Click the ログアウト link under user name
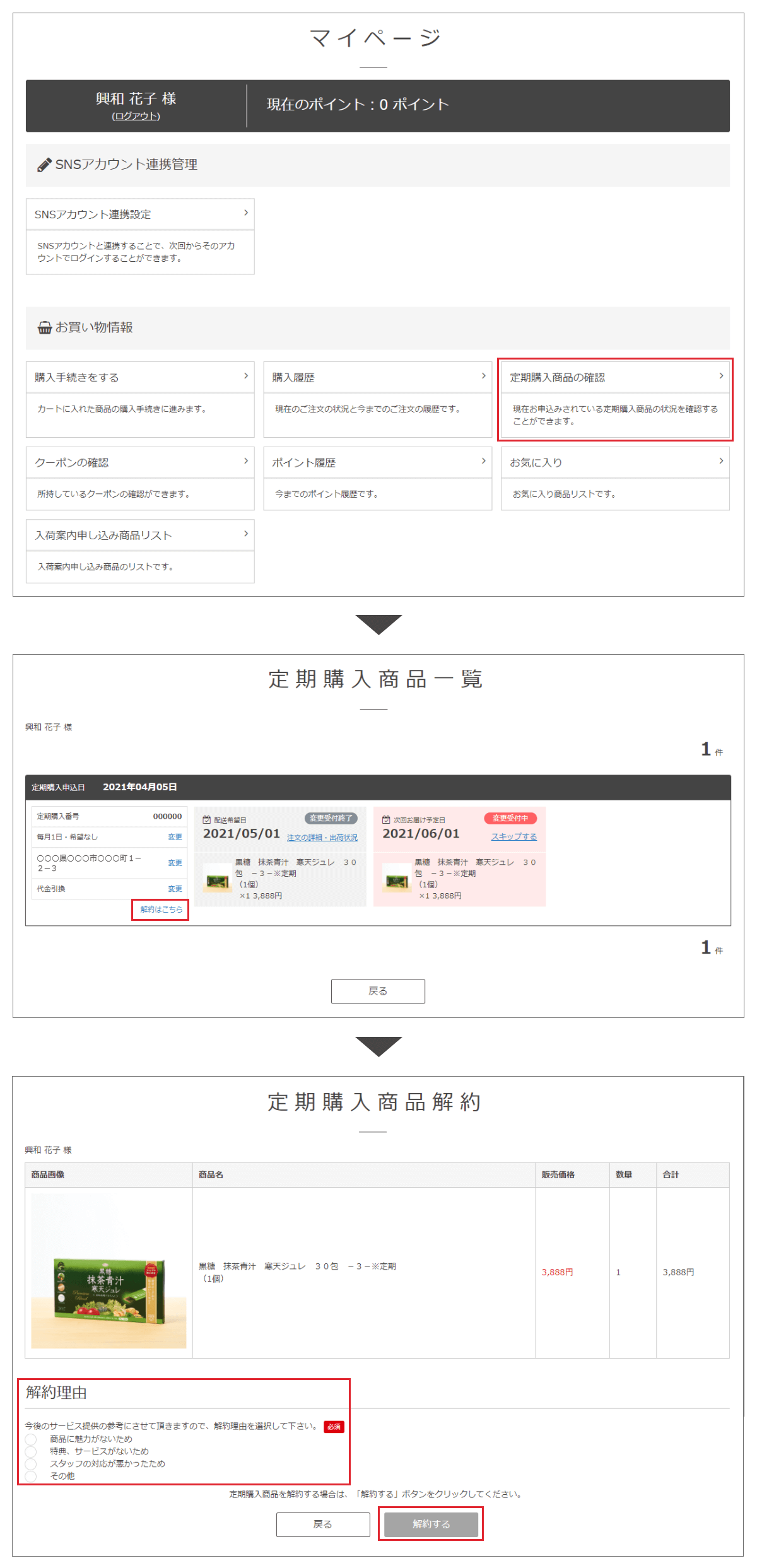This screenshot has width=757, height=1568. 136,116
